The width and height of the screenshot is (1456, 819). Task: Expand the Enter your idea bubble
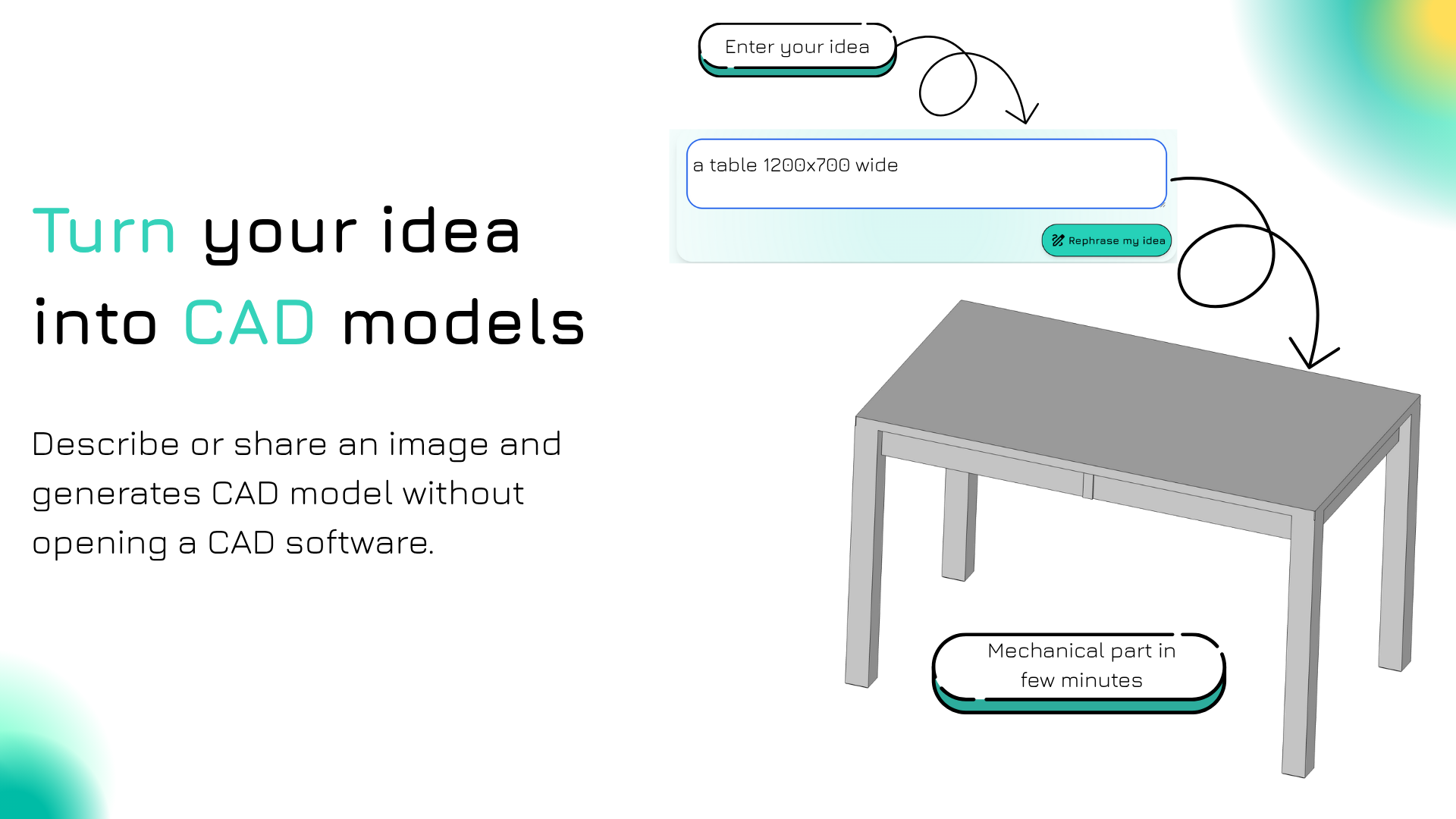pos(797,47)
